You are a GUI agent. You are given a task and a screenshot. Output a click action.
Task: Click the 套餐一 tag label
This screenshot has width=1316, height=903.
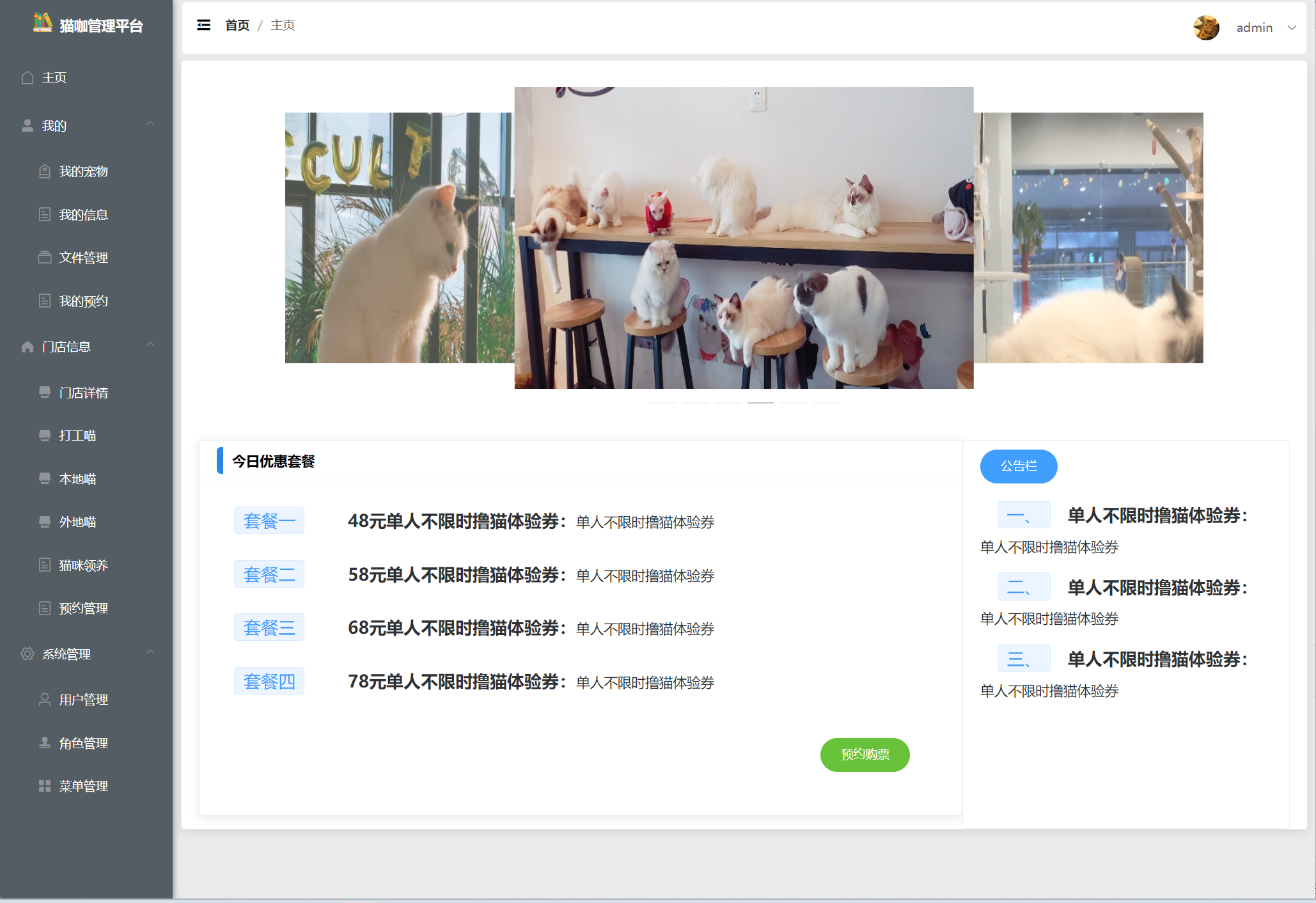[269, 521]
